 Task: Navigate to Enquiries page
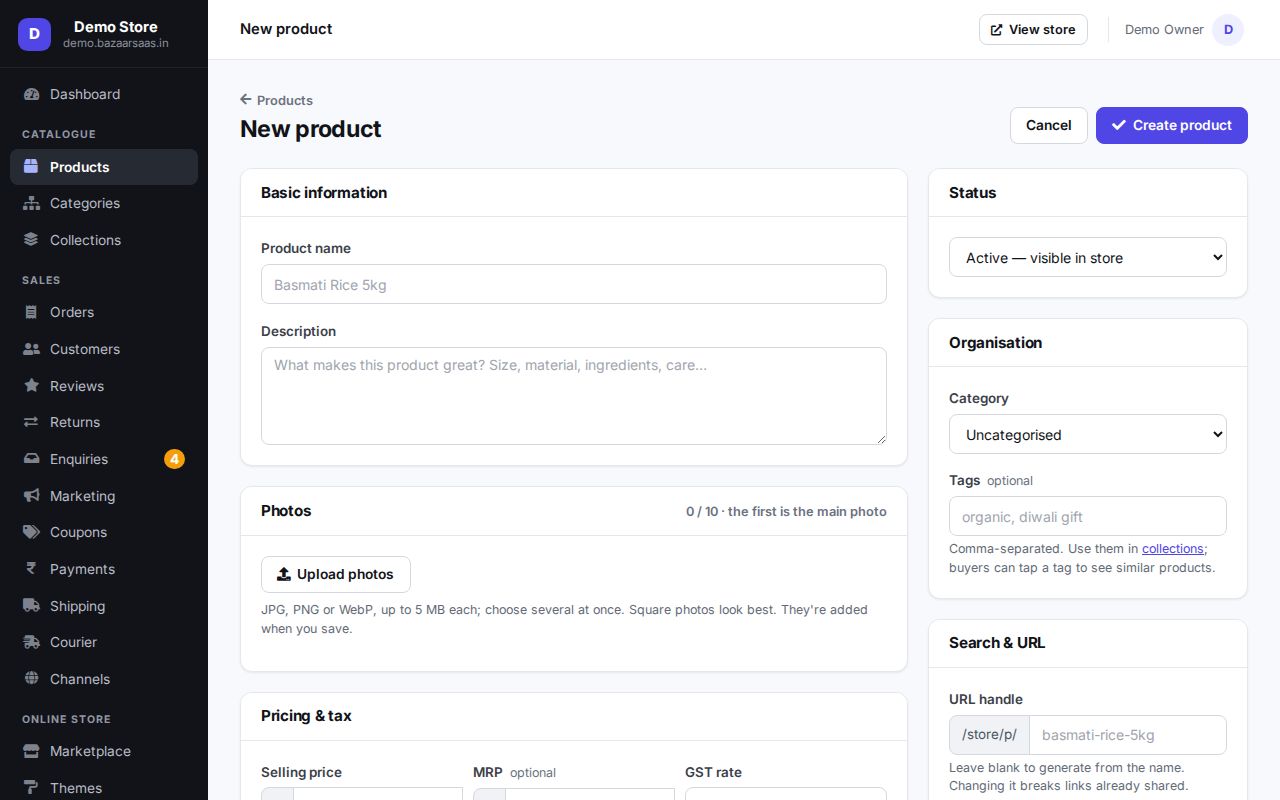(x=104, y=459)
